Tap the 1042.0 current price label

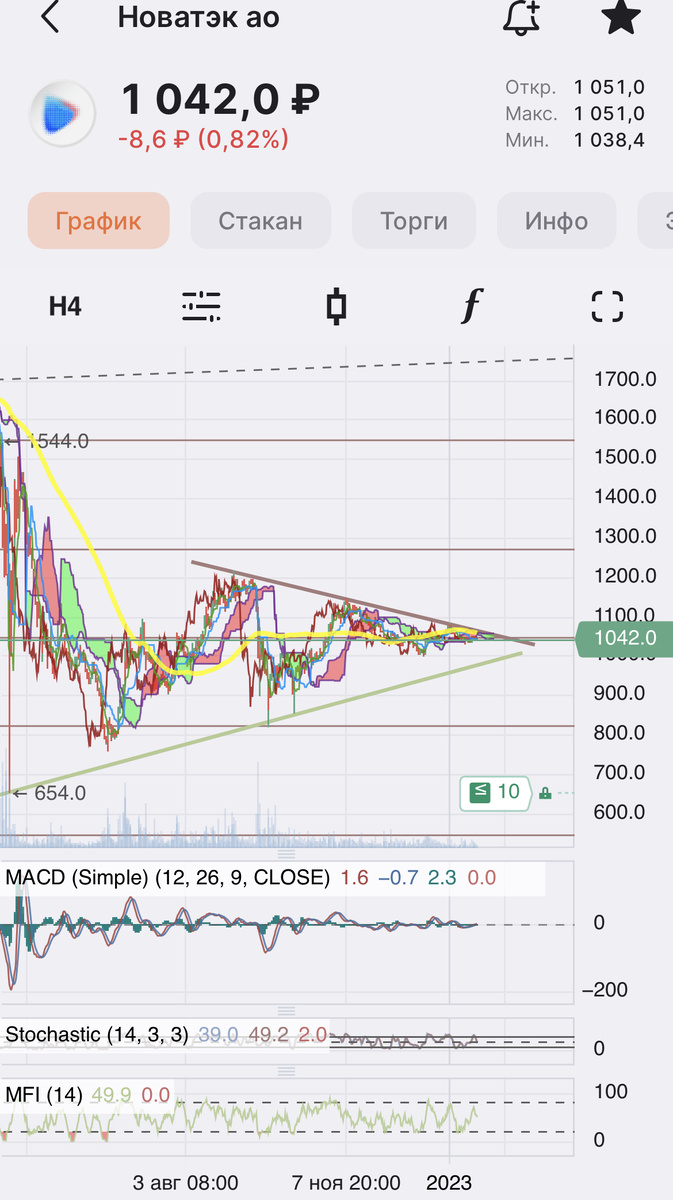tap(623, 639)
